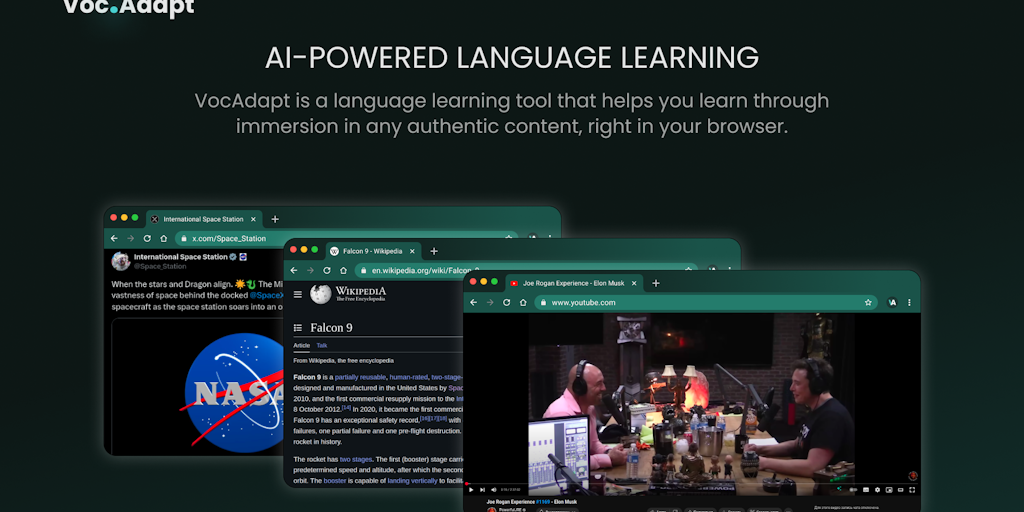Click home icon in the x.com window
1024x512 pixels.
click(163, 238)
